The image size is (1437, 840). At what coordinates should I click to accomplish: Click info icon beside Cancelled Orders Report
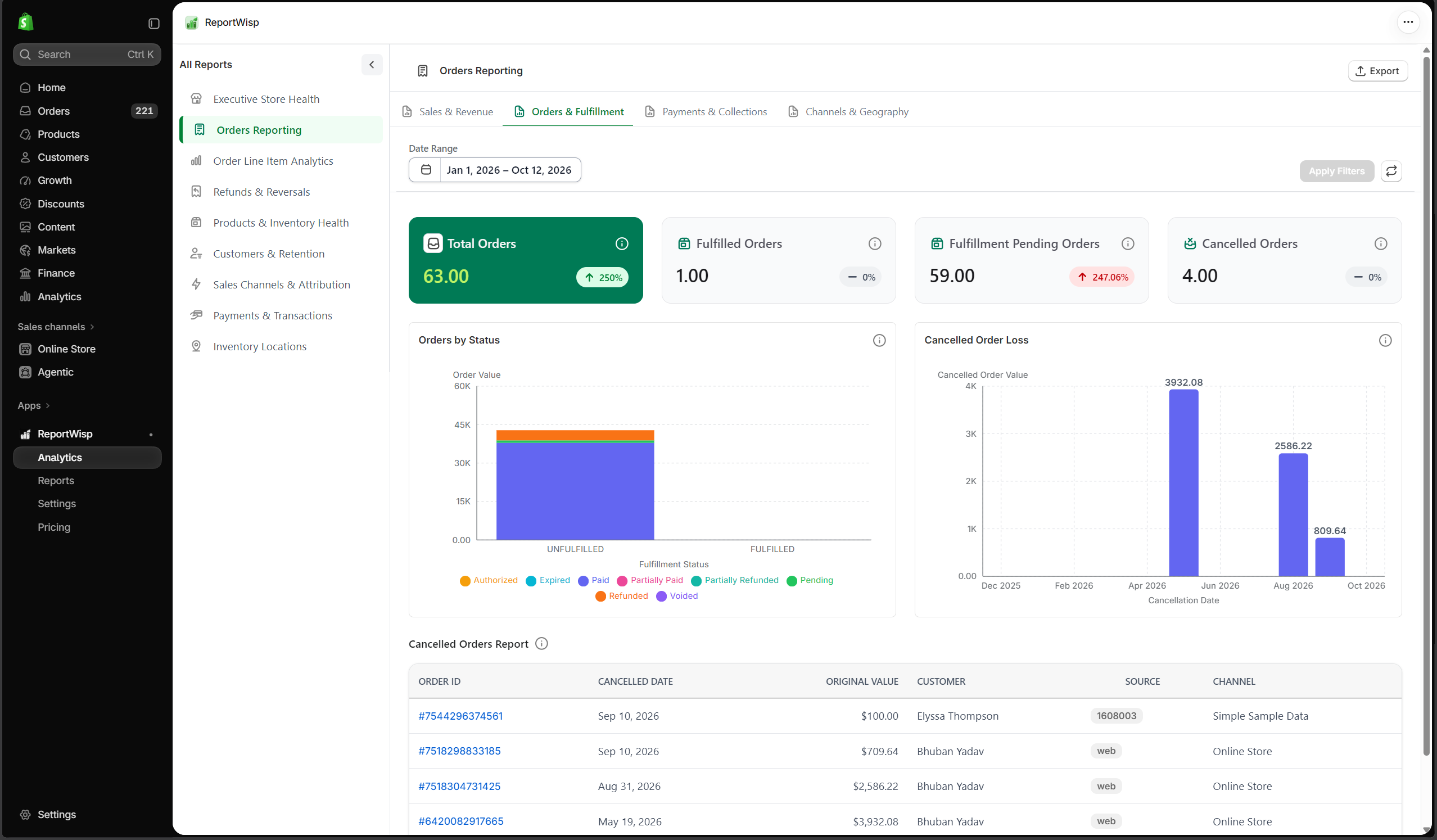pyautogui.click(x=542, y=643)
